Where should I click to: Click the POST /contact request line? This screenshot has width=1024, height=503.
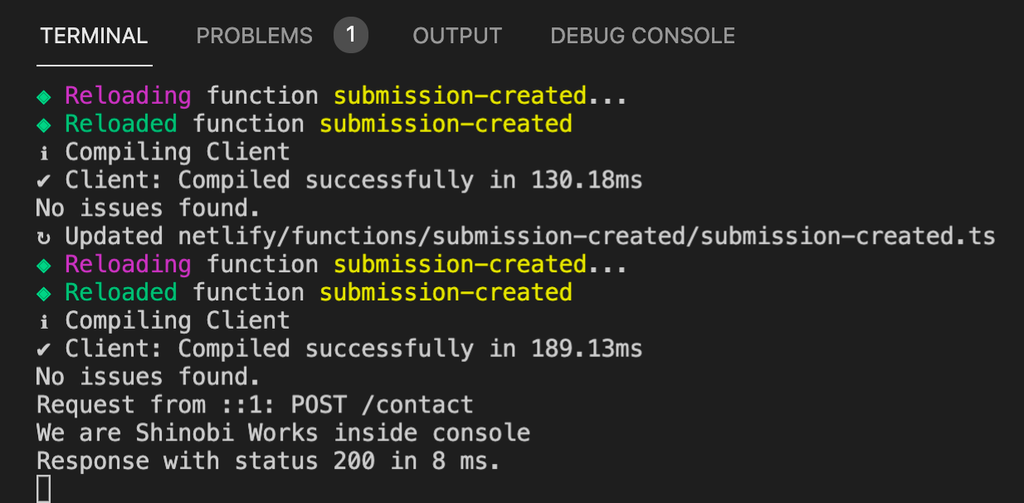[255, 405]
